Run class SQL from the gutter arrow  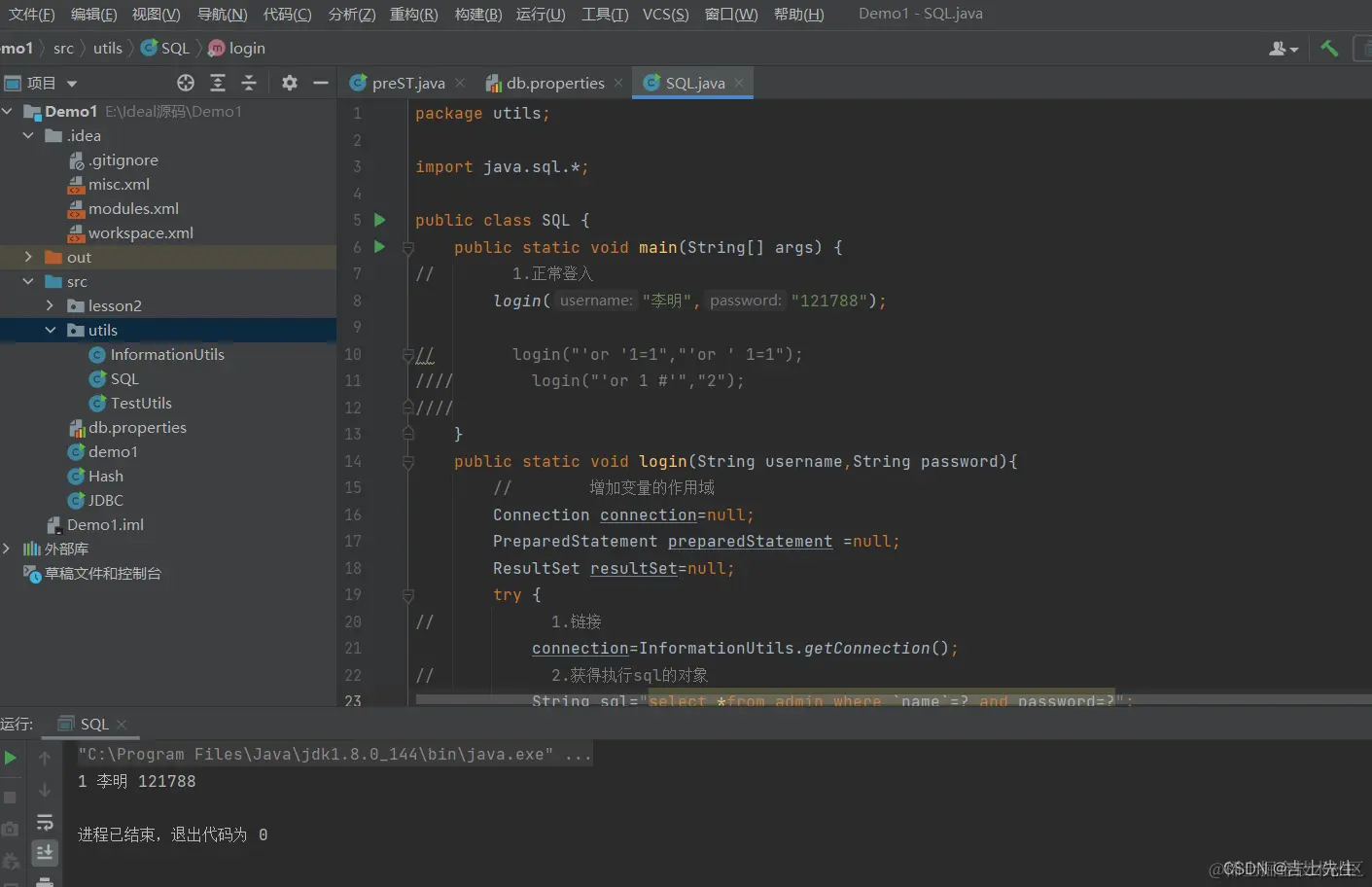coord(380,220)
